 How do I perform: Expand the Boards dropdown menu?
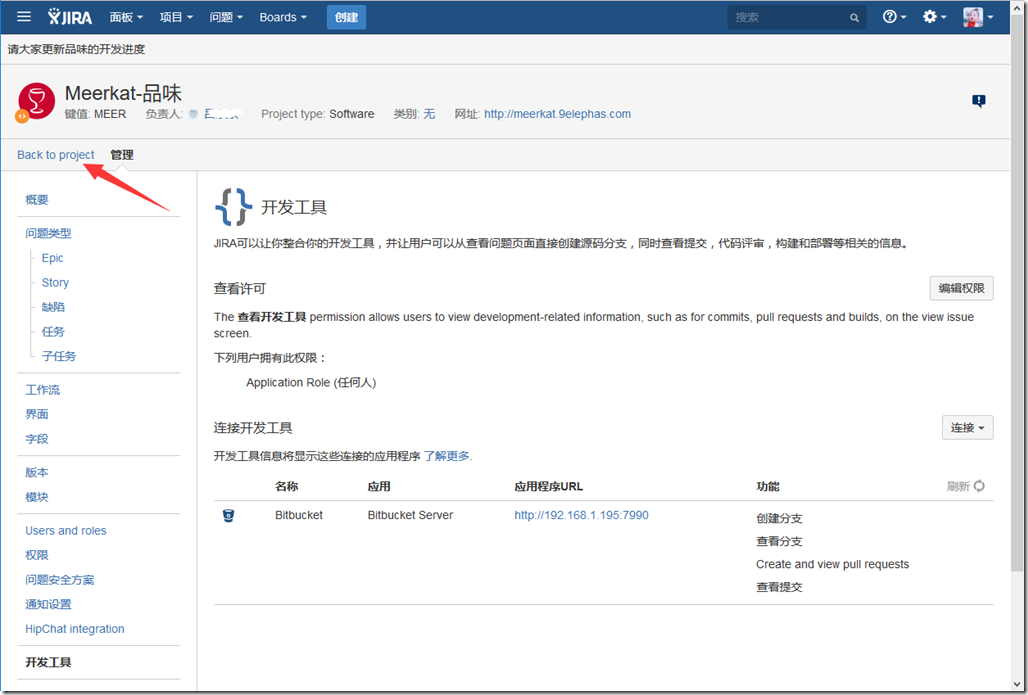coord(283,17)
